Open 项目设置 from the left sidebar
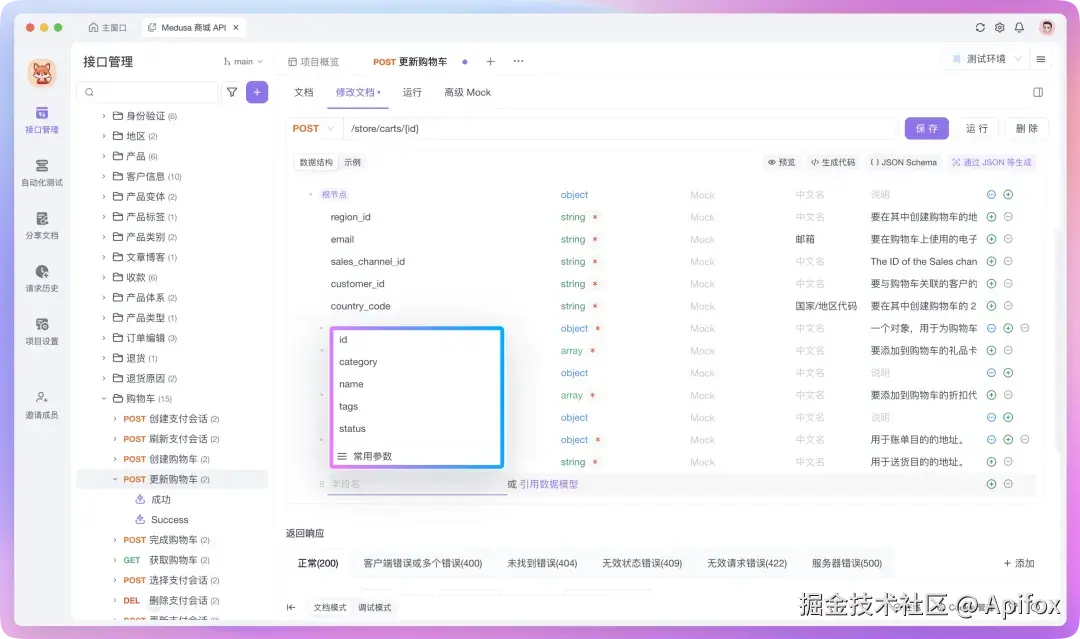The height and width of the screenshot is (639, 1080). point(41,330)
